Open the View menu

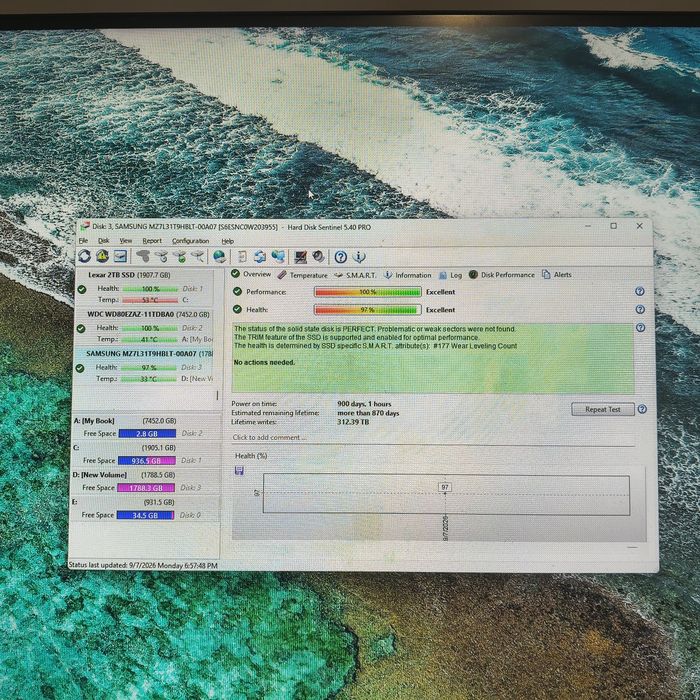pos(126,241)
